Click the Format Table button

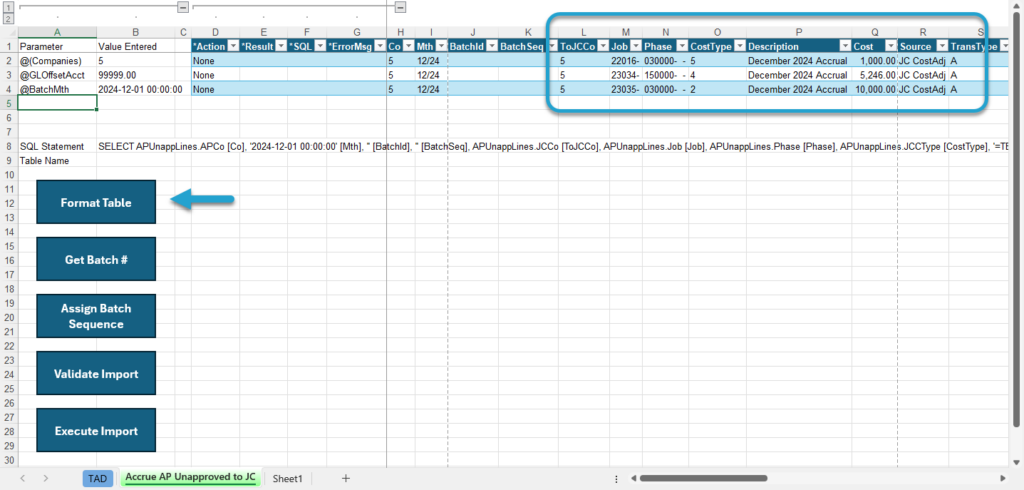[96, 203]
